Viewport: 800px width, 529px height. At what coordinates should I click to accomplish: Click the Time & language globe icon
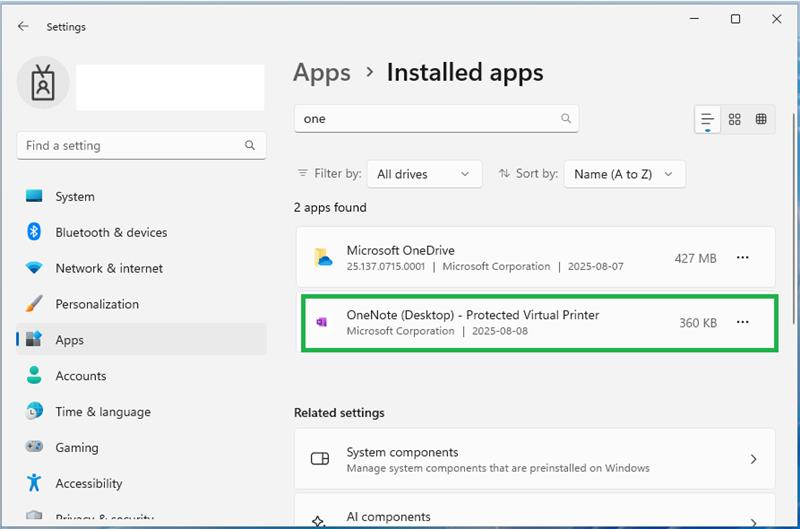tap(34, 411)
